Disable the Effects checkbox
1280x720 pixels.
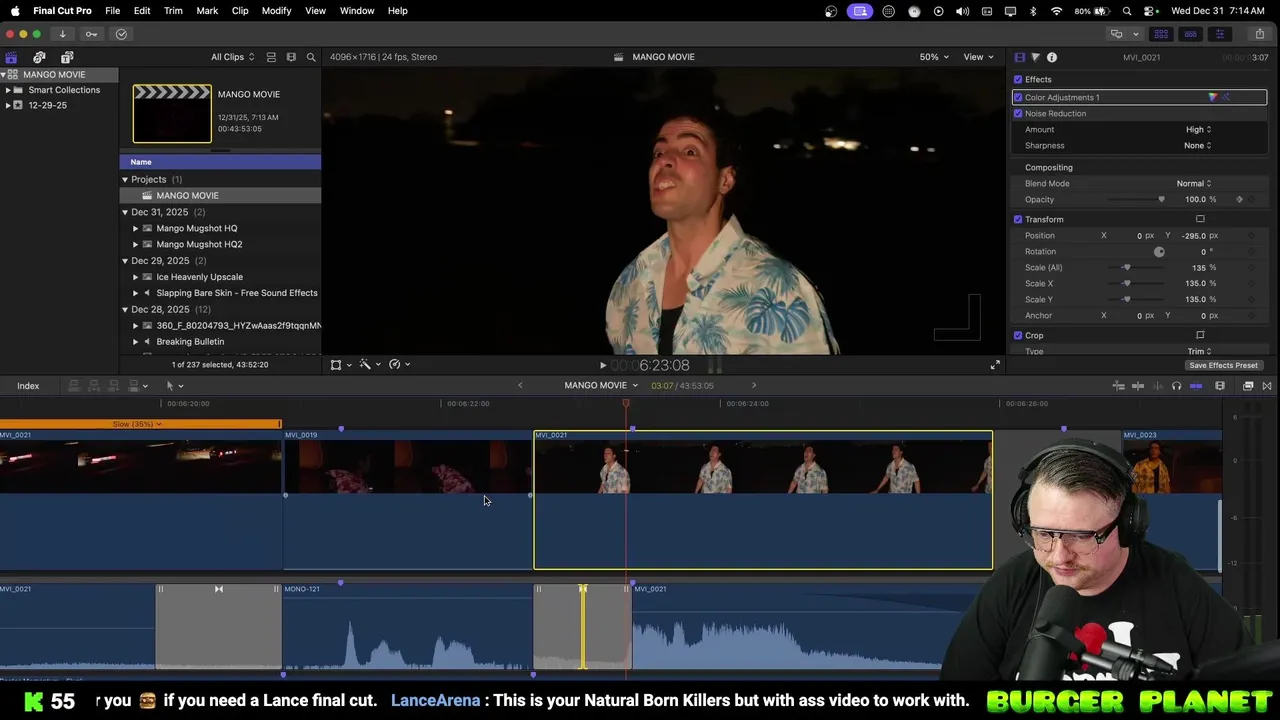1018,79
